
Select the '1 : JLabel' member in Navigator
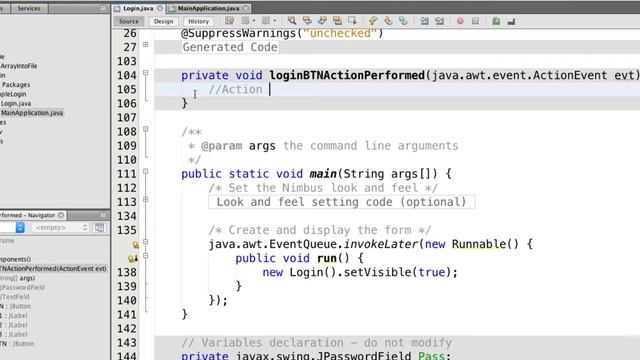coord(14,316)
